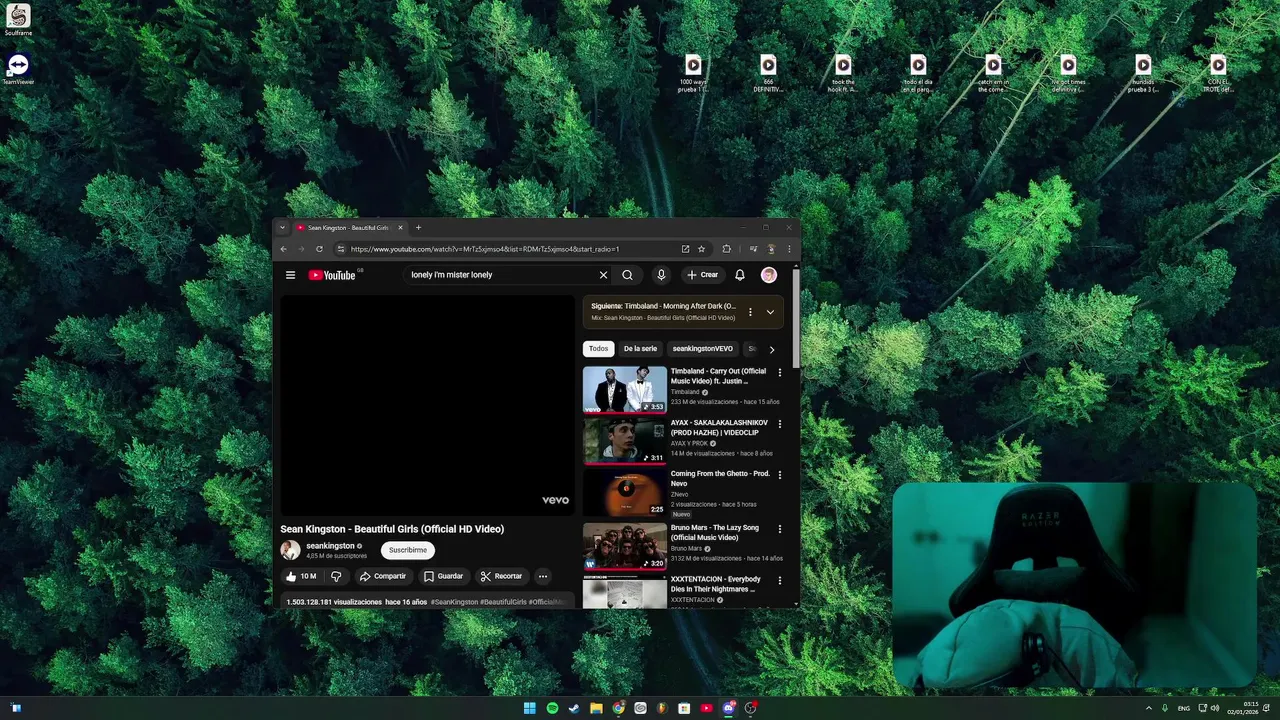1280x720 pixels.
Task: Open the seankingston channel name
Action: tap(330, 546)
